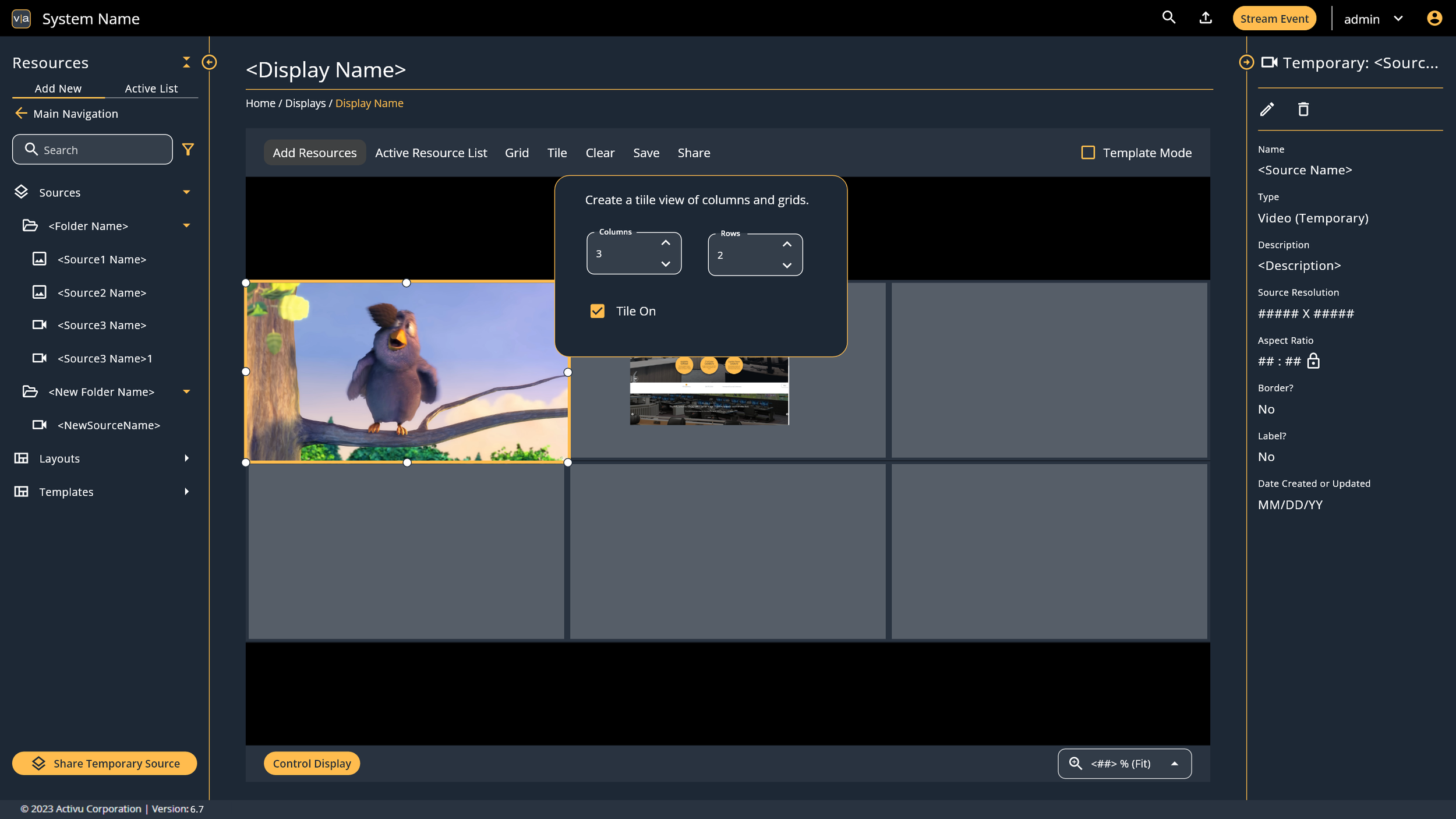This screenshot has height=819, width=1456.
Task: Expand the Layouts section arrow
Action: pos(186,458)
